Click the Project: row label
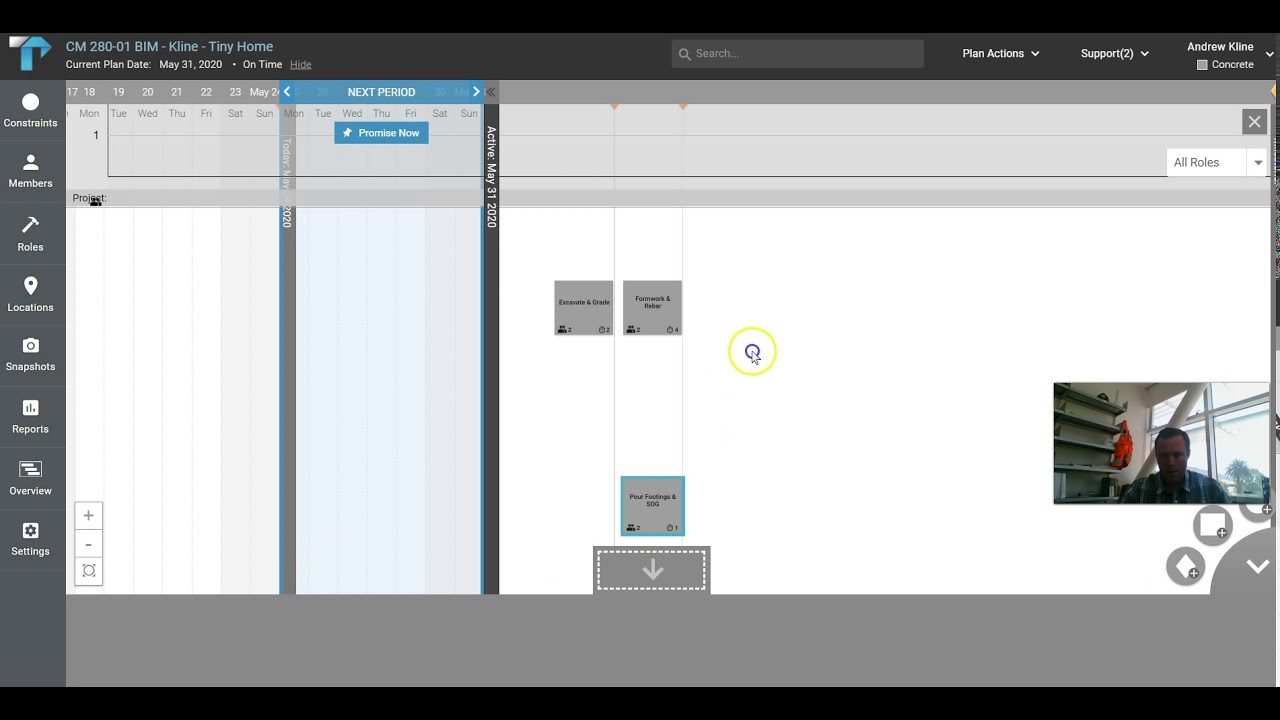This screenshot has height=720, width=1280. (x=89, y=198)
